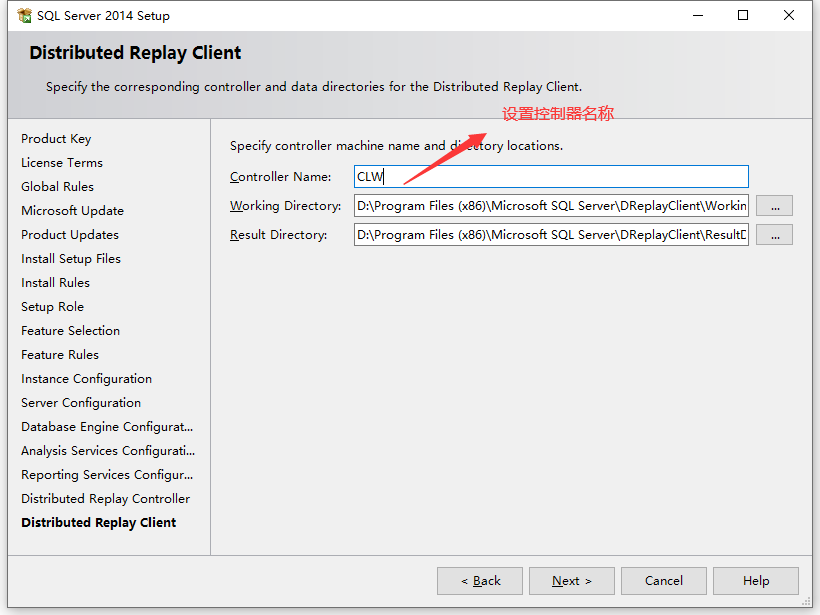Image resolution: width=820 pixels, height=615 pixels.
Task: Click the Controller Name label
Action: (x=281, y=177)
